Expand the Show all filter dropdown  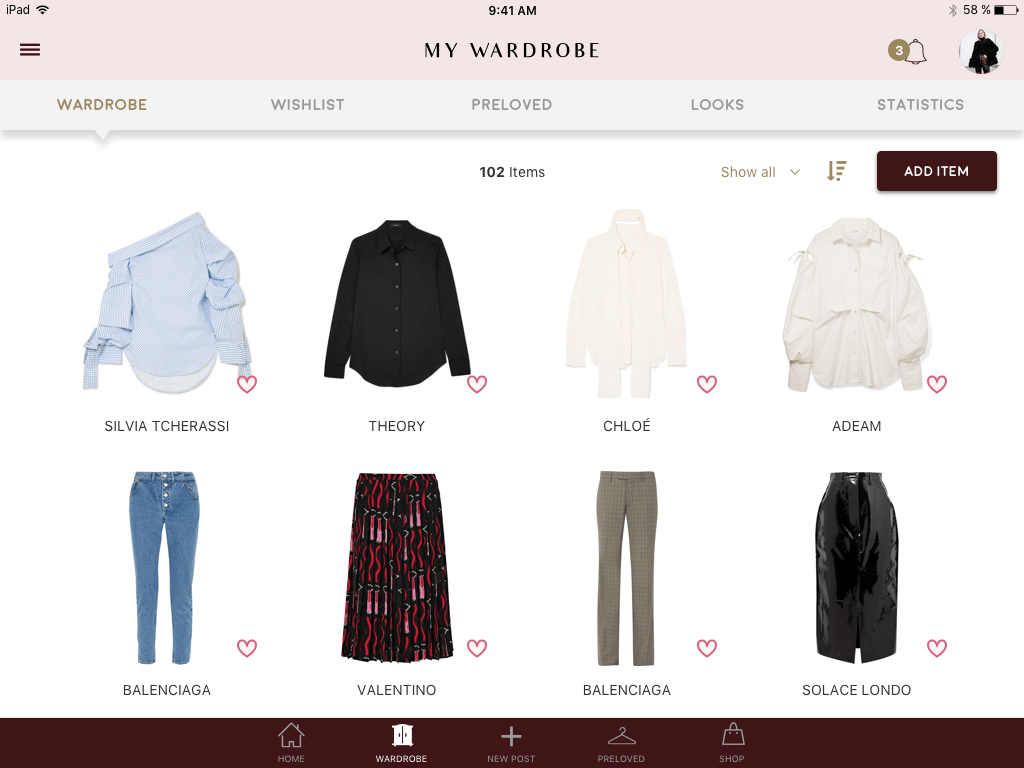click(x=761, y=172)
